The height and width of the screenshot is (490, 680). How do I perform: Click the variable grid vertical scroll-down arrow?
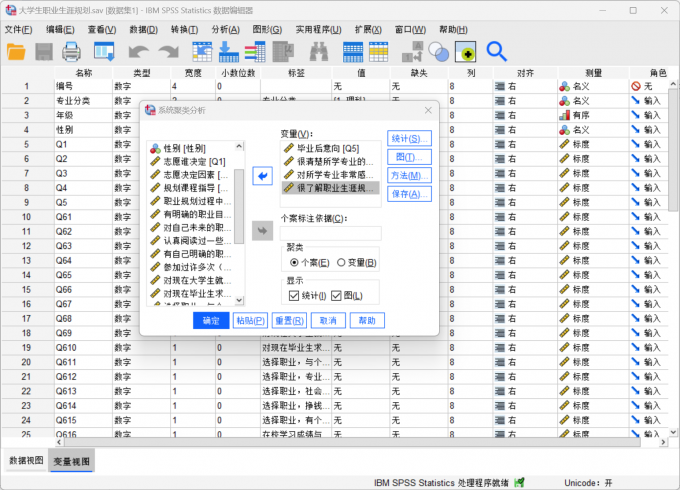[673, 432]
